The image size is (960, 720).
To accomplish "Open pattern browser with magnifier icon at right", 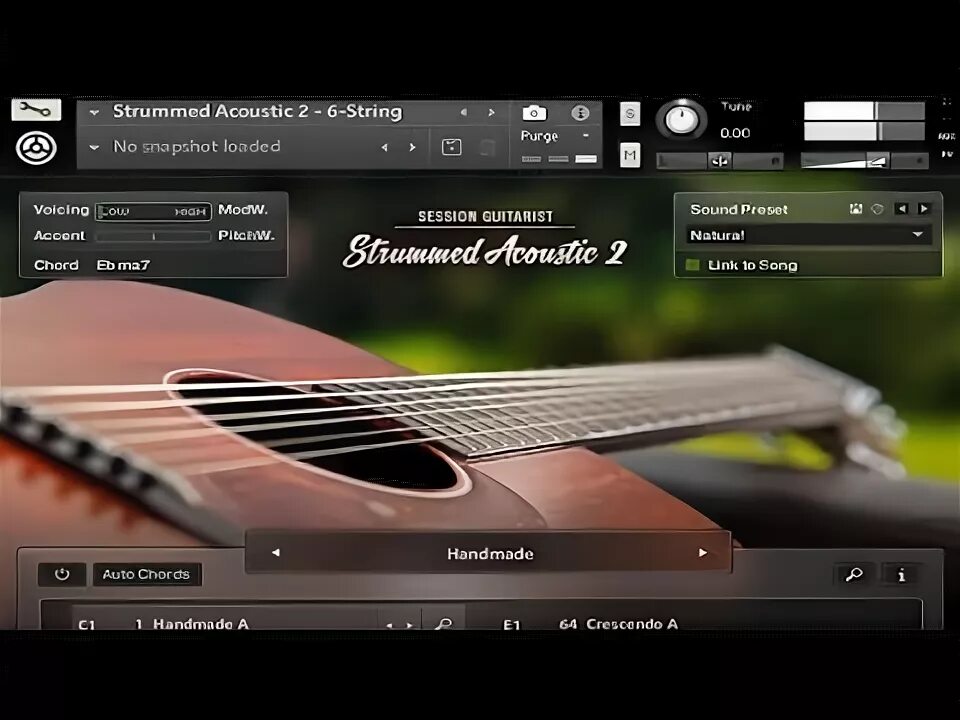I will pyautogui.click(x=853, y=574).
